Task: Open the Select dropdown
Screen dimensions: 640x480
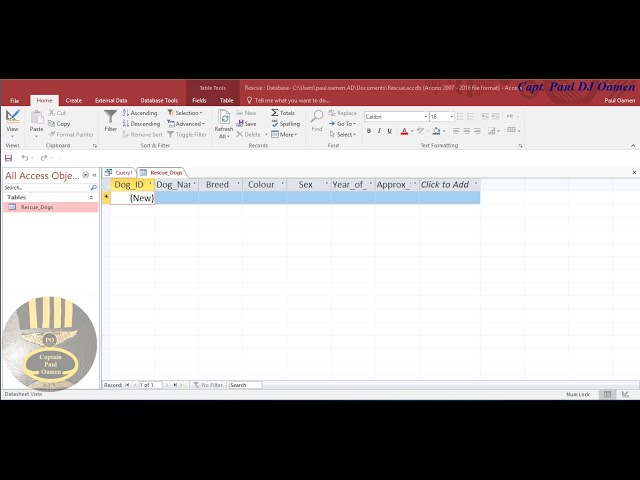Action: 342,134
